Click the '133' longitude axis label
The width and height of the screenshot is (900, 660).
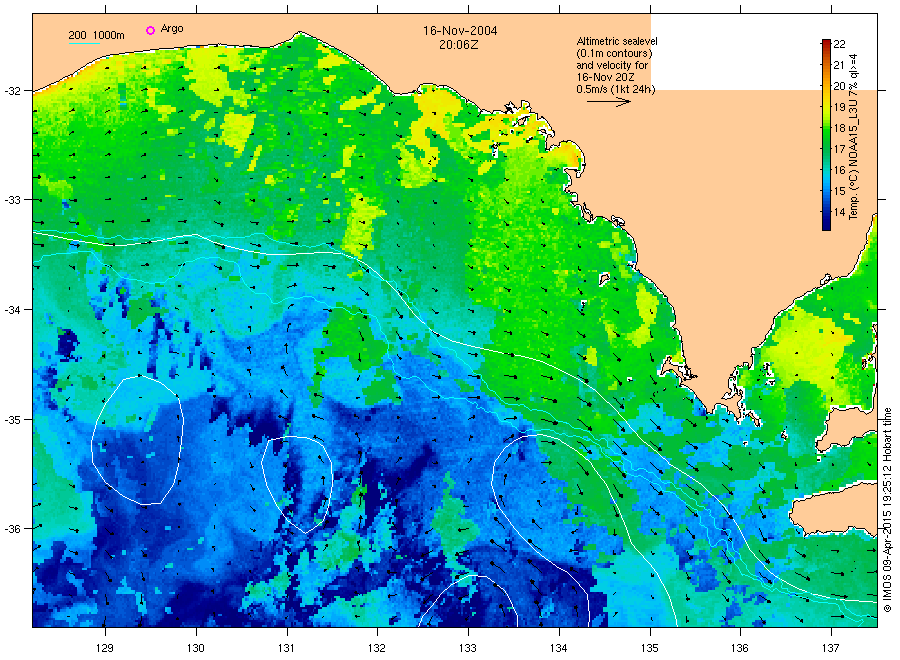point(468,648)
